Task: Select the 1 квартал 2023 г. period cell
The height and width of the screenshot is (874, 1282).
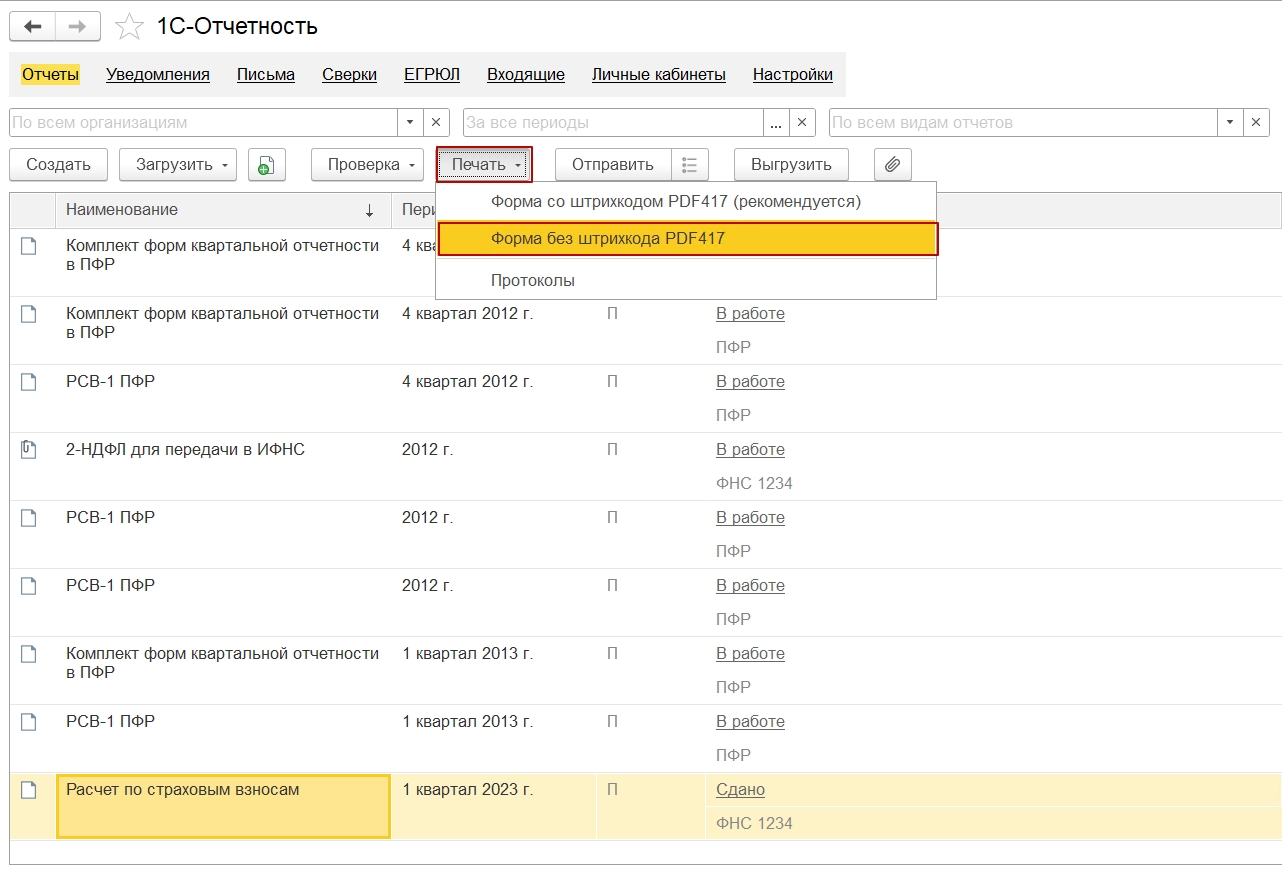Action: 468,790
